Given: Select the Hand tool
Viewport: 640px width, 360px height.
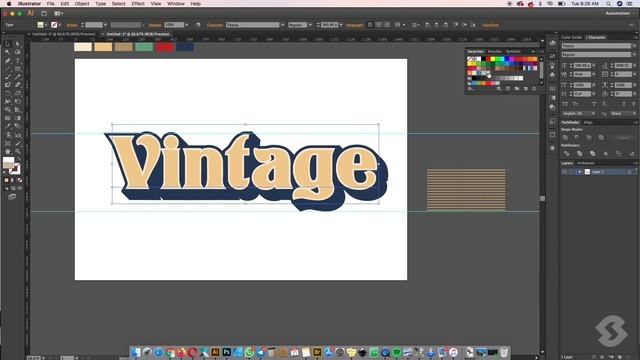Looking at the screenshot, I should point(8,151).
